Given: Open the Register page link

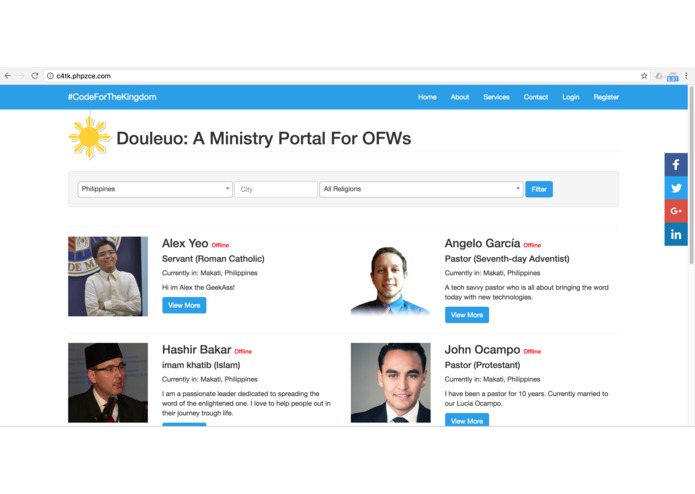Looking at the screenshot, I should click(606, 97).
